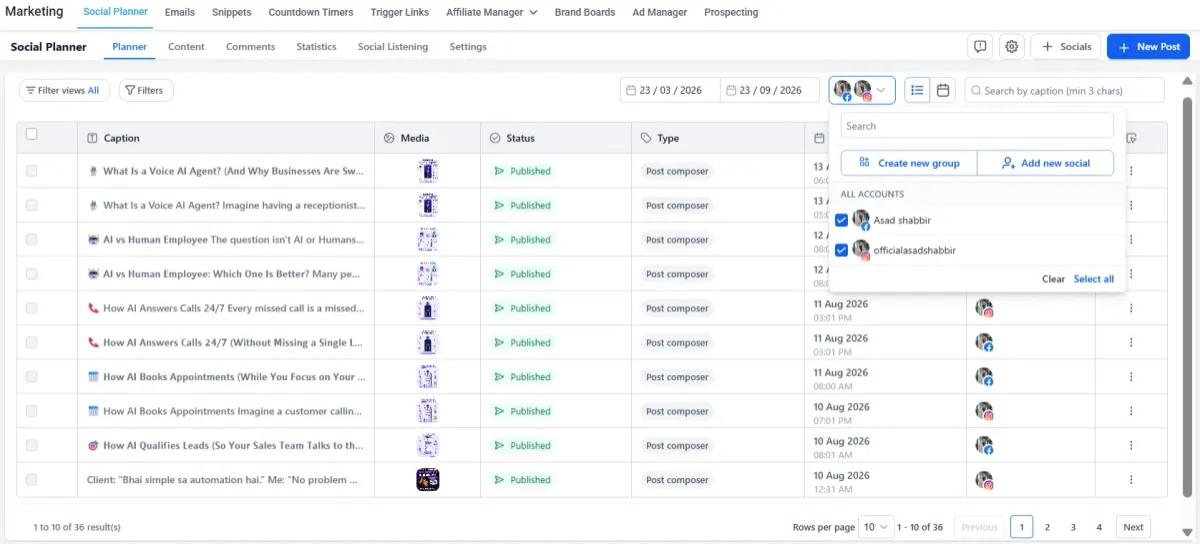Go to page 2 of results
Screen dimensions: 1200x544
pos(1047,527)
